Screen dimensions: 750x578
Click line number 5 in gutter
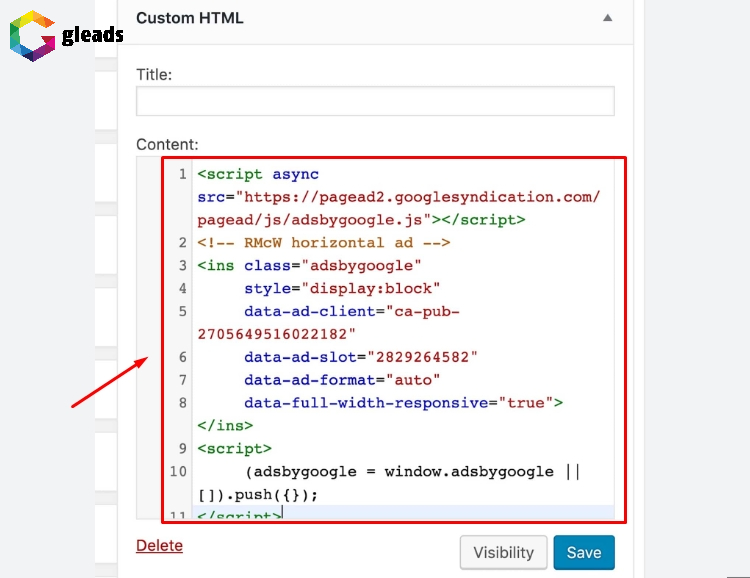tap(183, 311)
